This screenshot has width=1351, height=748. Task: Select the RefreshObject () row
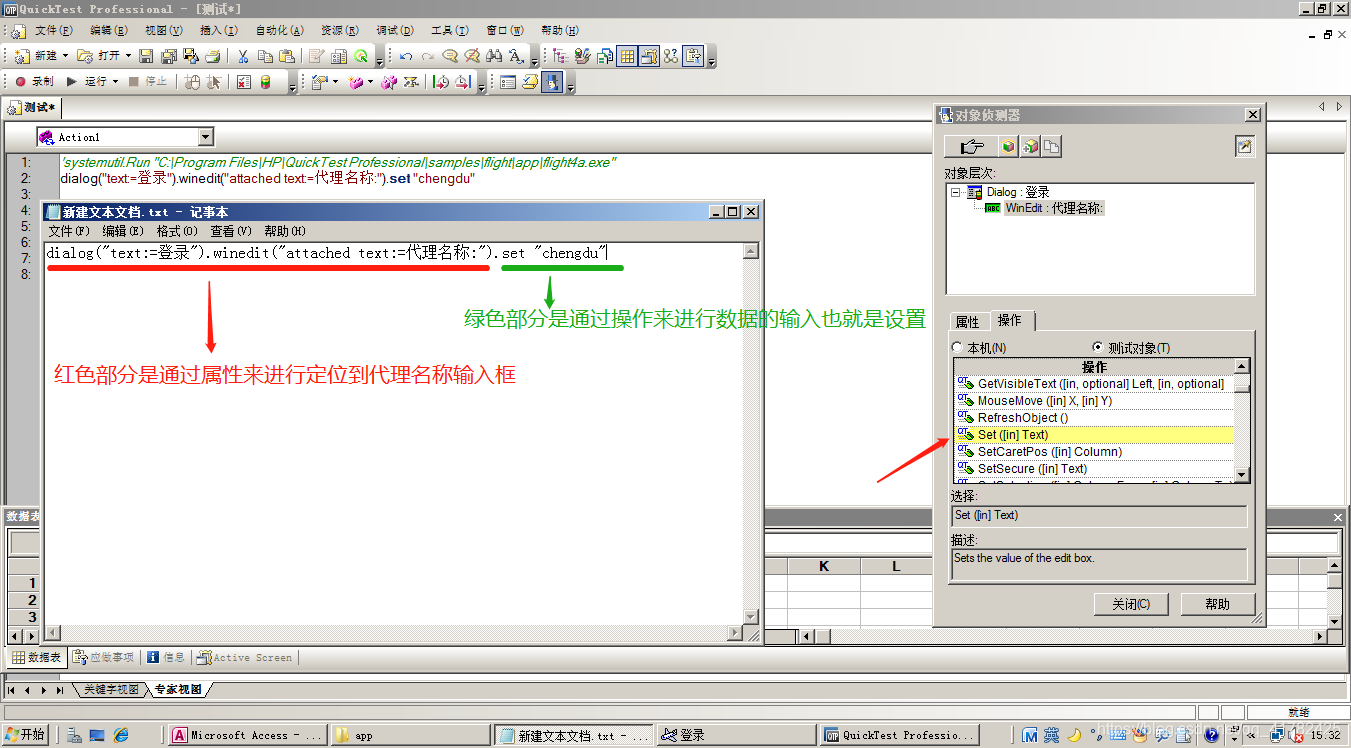(1094, 418)
